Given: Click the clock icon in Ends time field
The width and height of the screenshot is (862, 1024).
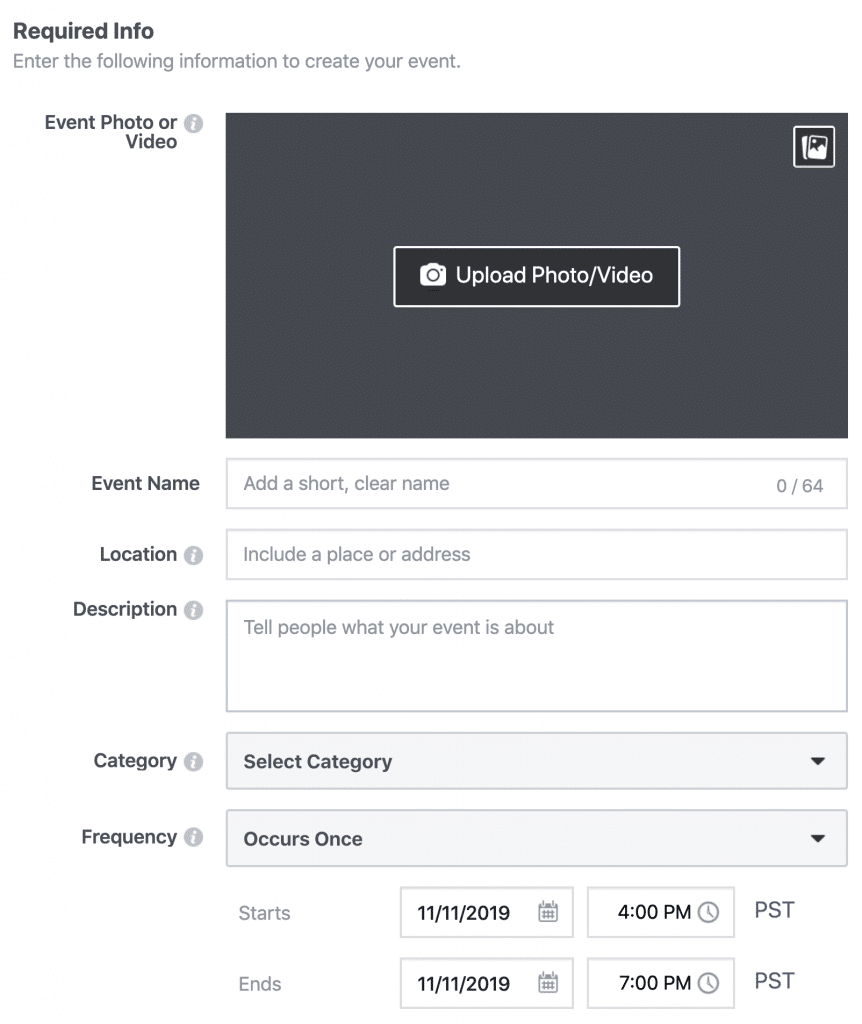Looking at the screenshot, I should point(709,982).
